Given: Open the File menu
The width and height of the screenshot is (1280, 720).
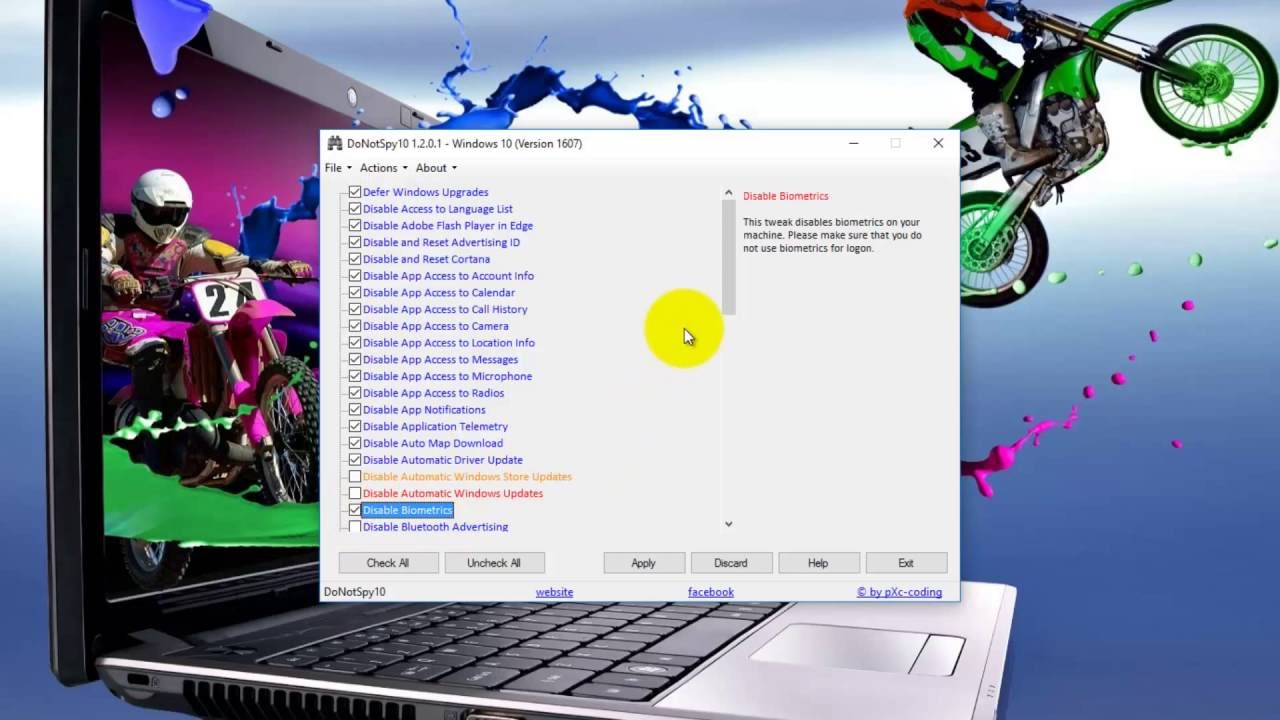Looking at the screenshot, I should (338, 168).
